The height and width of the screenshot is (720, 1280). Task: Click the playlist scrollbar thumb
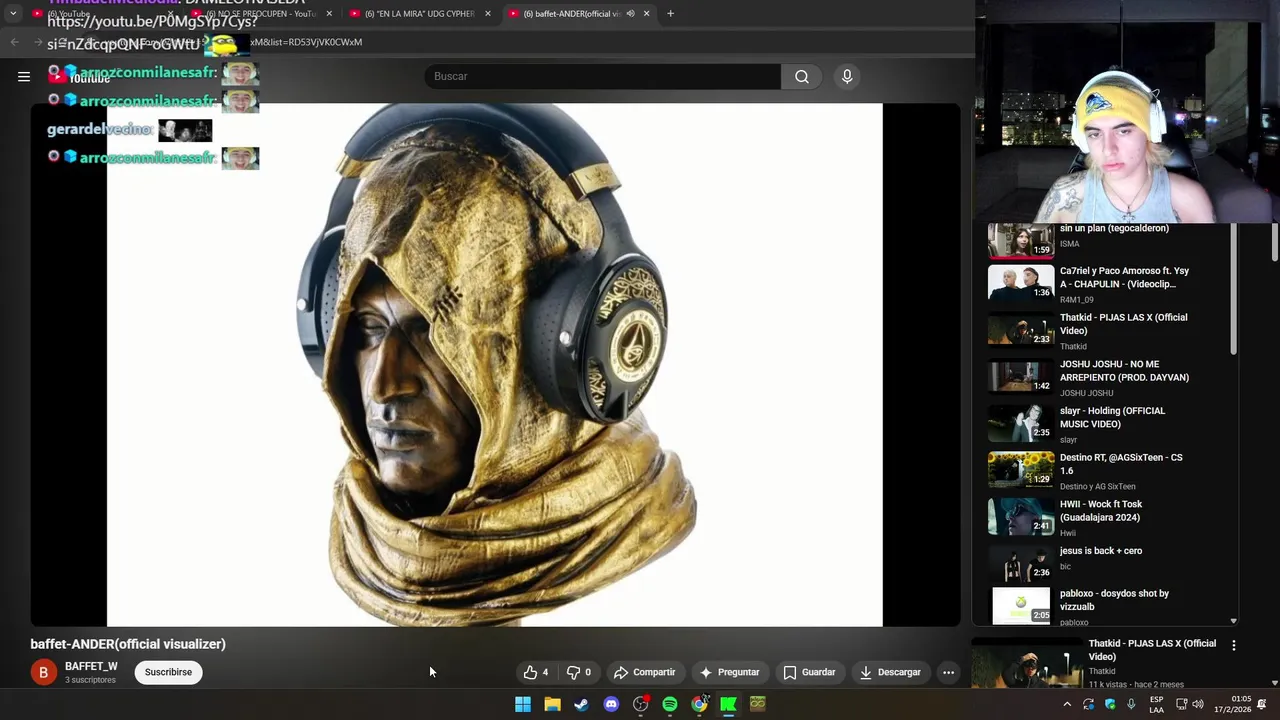1233,290
